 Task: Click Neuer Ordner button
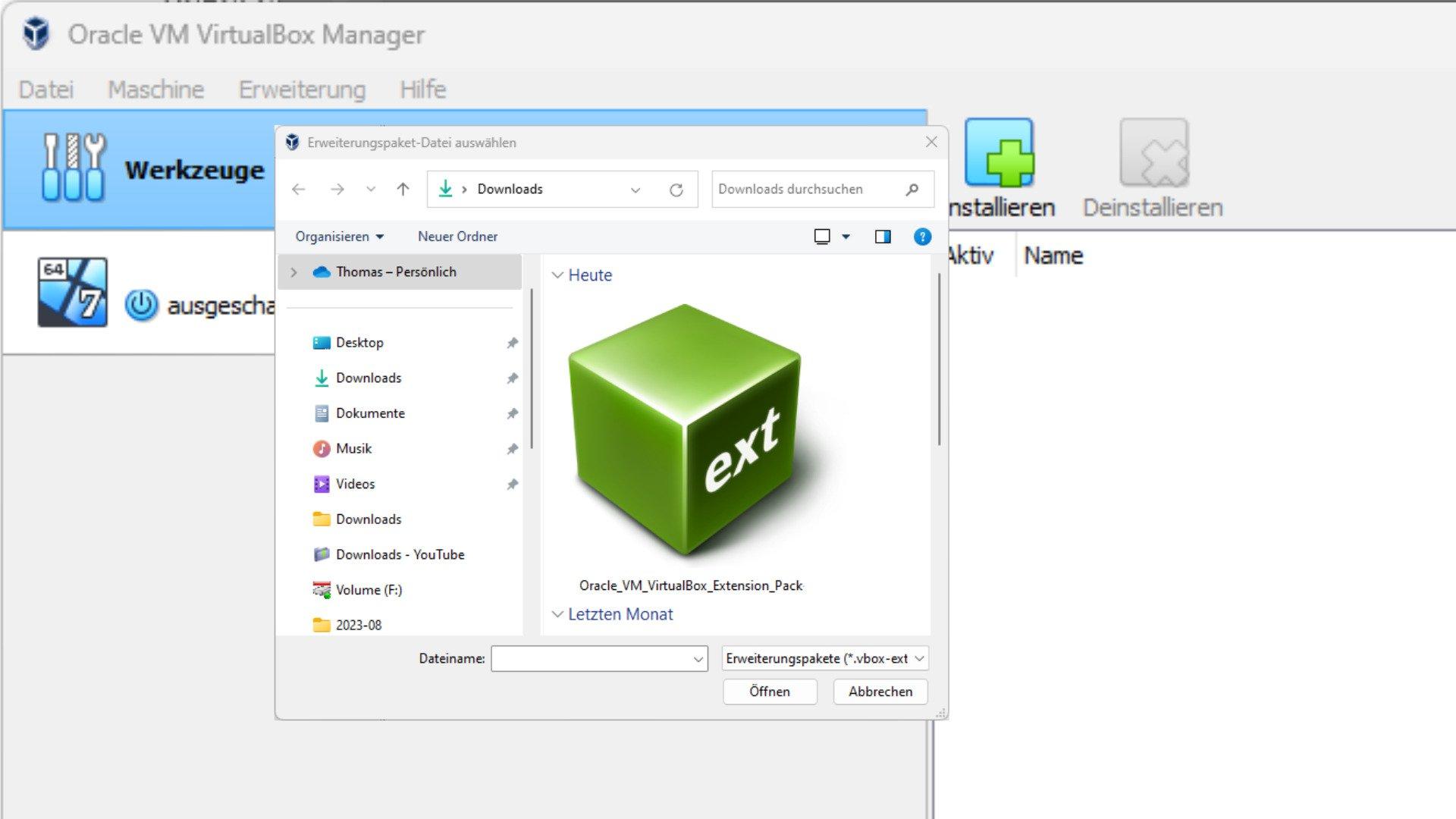(x=458, y=237)
